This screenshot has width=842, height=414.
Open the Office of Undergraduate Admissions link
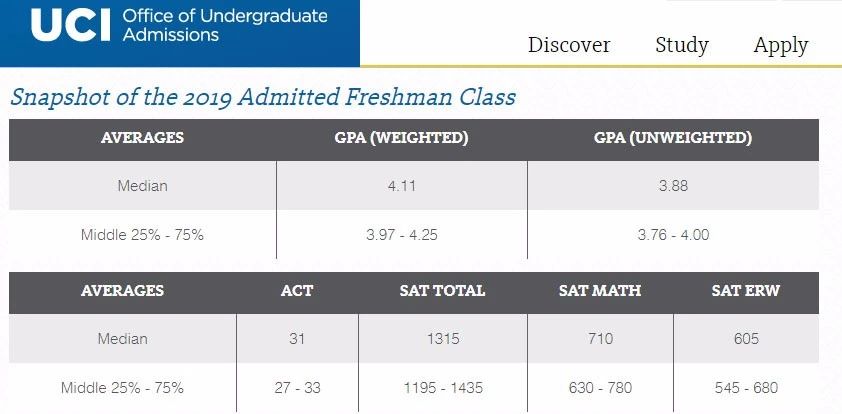pyautogui.click(x=224, y=26)
